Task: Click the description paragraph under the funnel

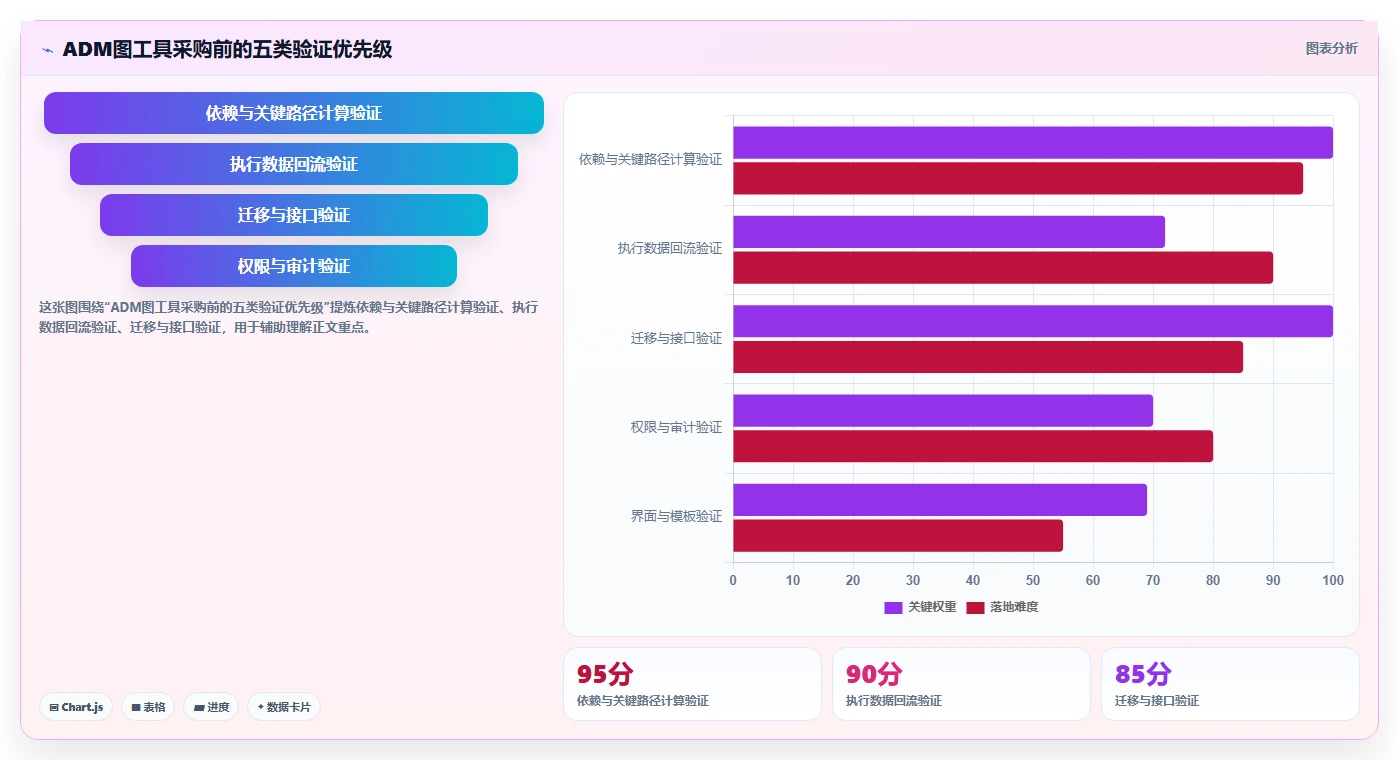Action: [289, 317]
